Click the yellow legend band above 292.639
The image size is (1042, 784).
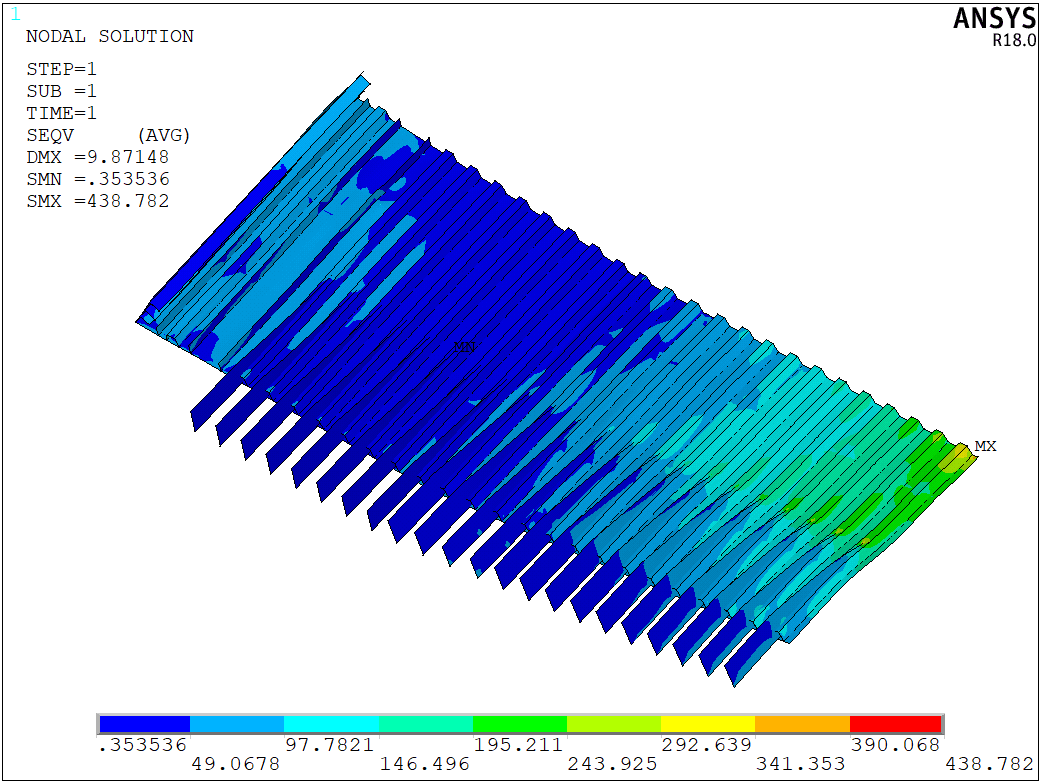(x=708, y=724)
